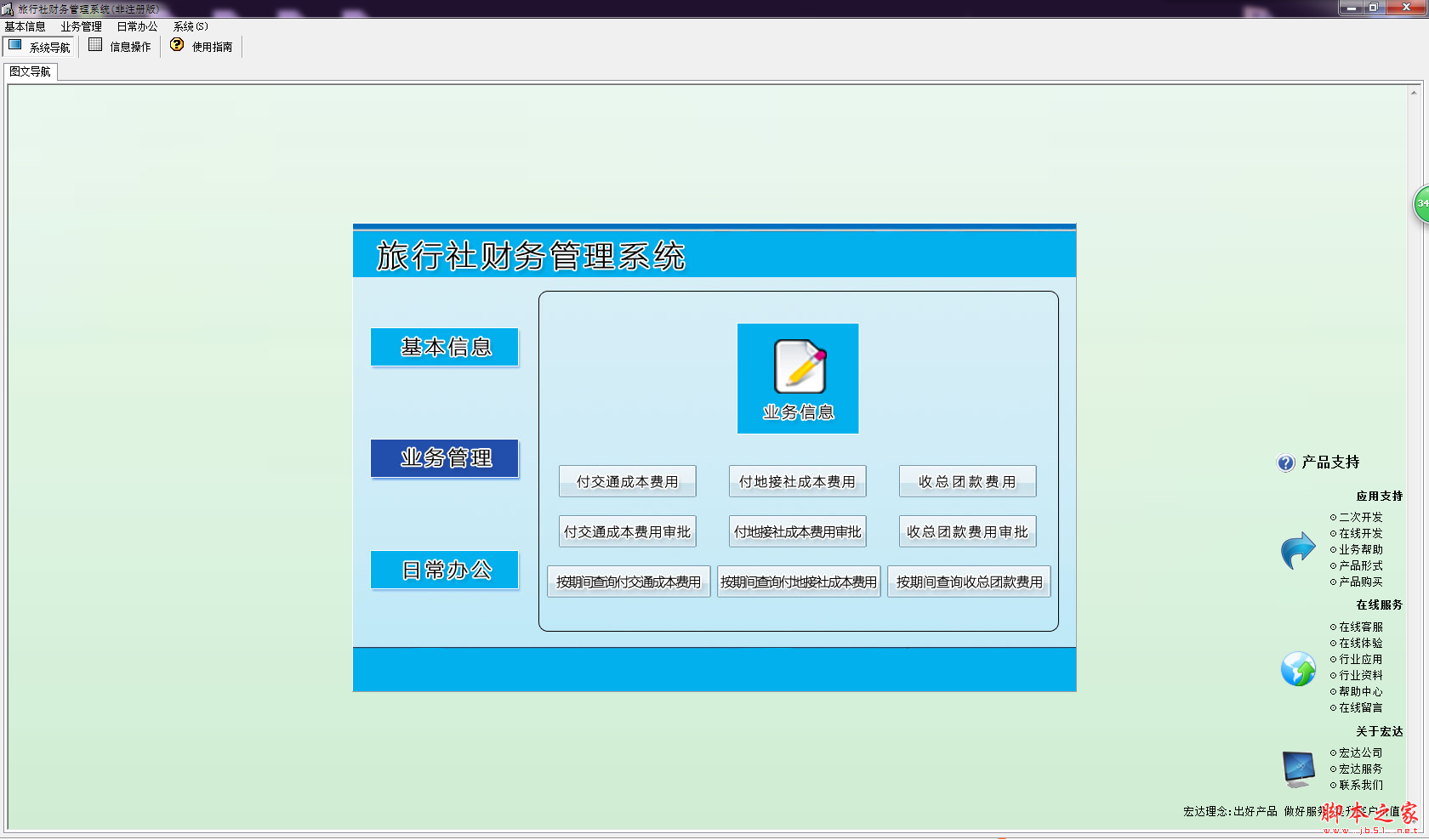
Task: Open 按期间查询付地接社成本费用 query
Action: coord(798,582)
